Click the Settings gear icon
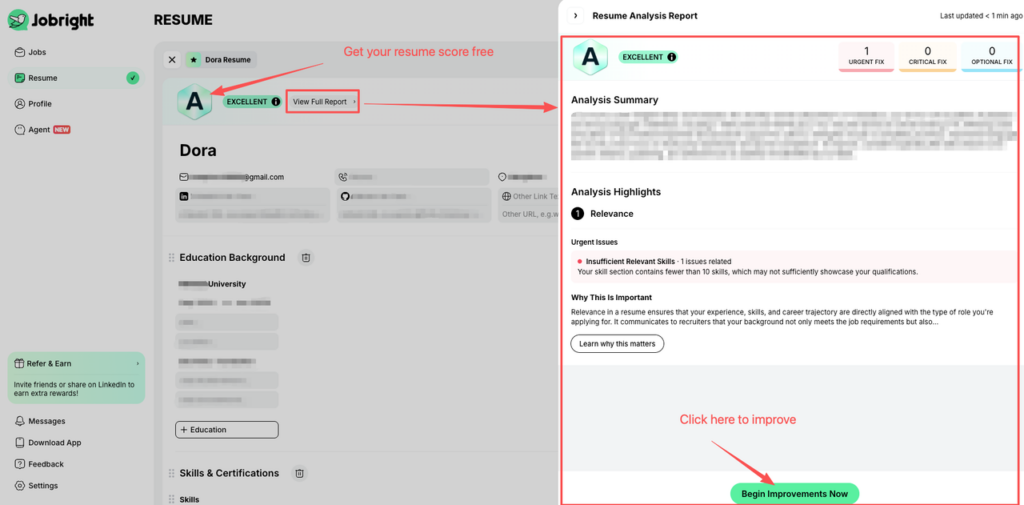Image resolution: width=1024 pixels, height=505 pixels. pyautogui.click(x=20, y=486)
